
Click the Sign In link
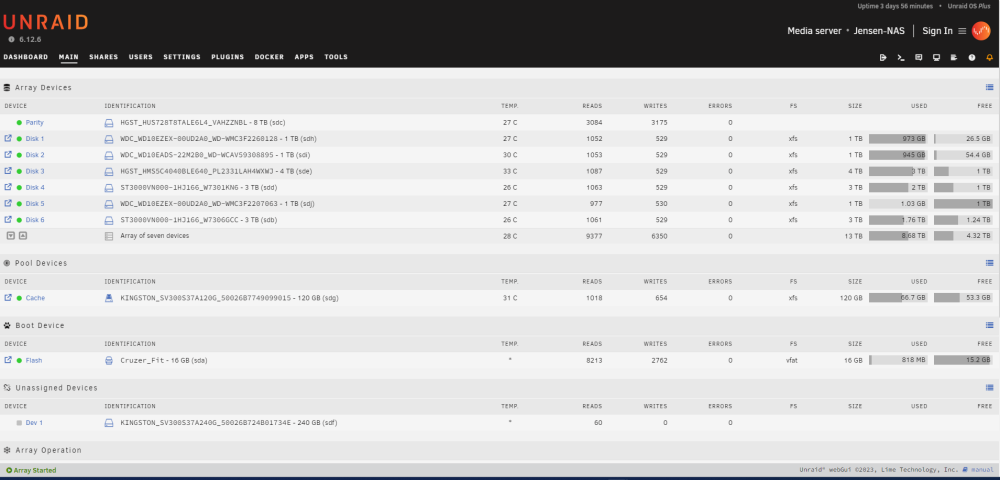click(938, 31)
